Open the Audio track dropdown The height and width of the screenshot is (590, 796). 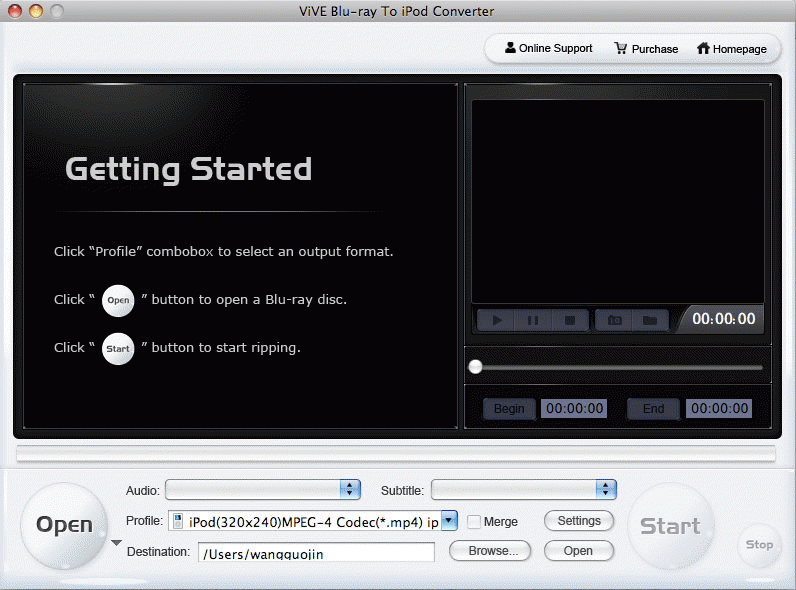tap(263, 489)
